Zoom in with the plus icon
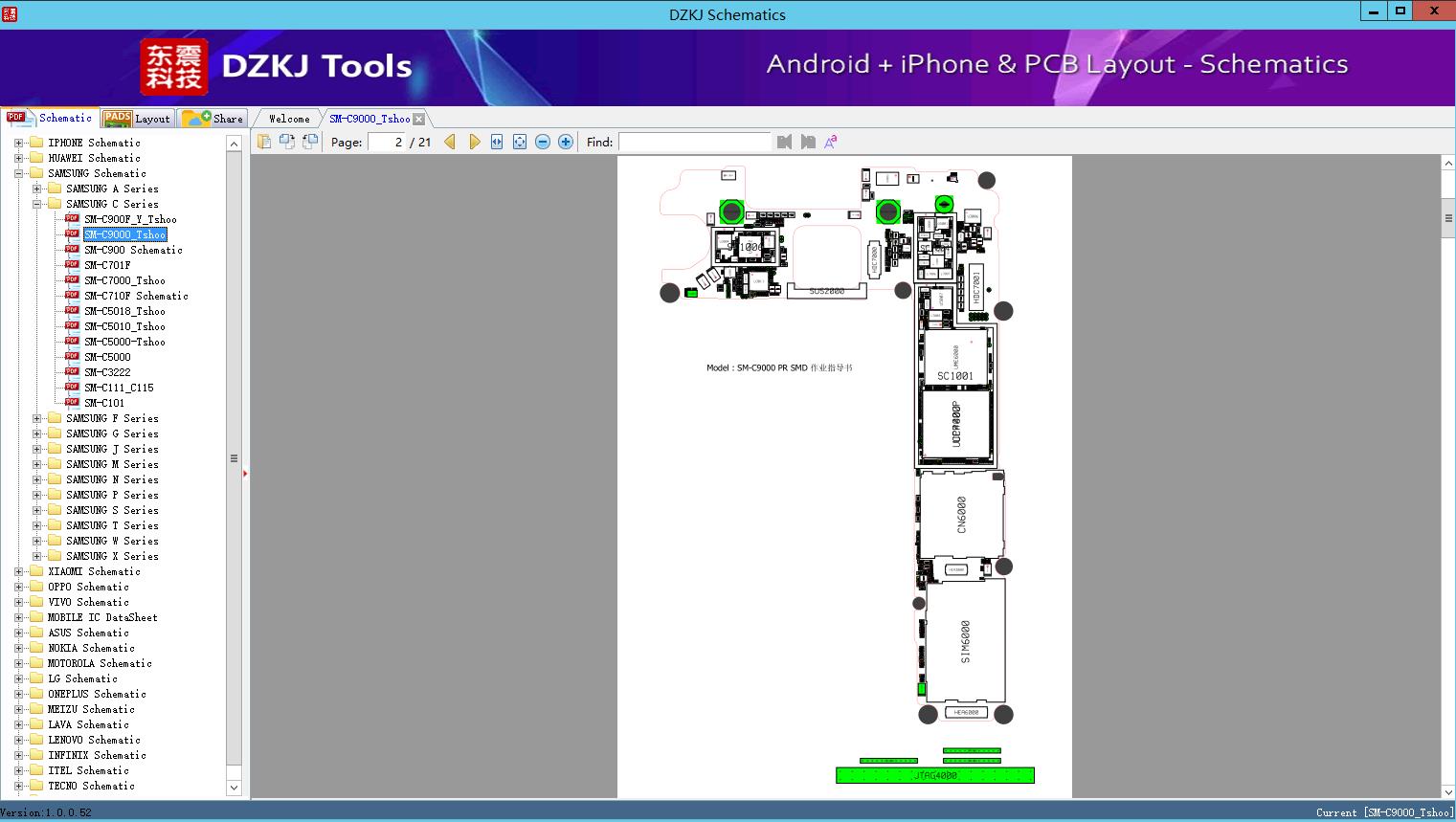 (x=566, y=142)
